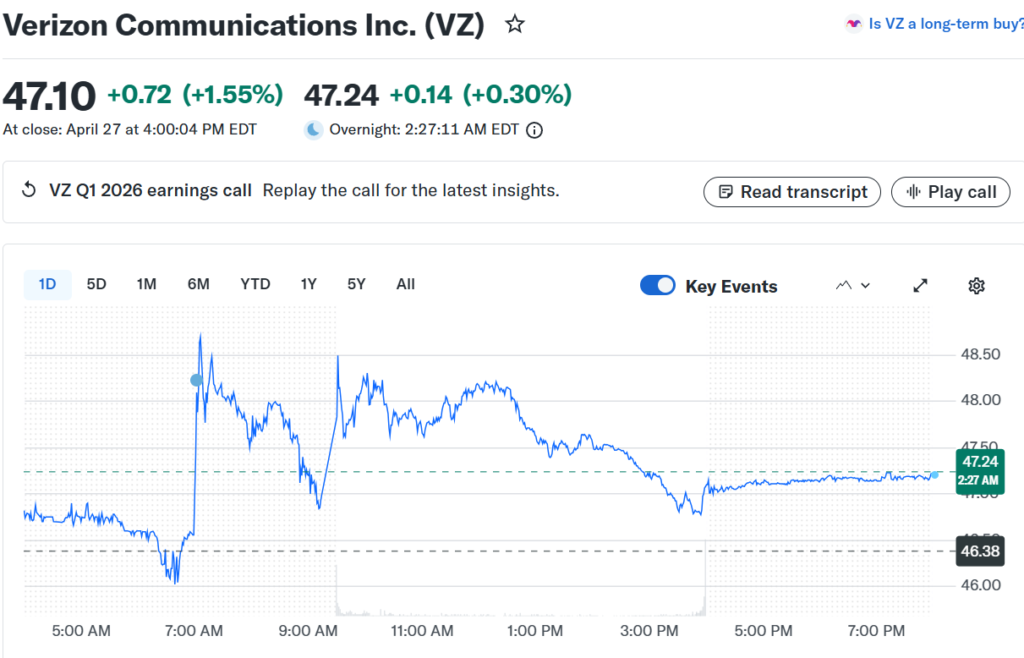1024x658 pixels.
Task: Switch chart to 1Y range
Action: pyautogui.click(x=308, y=284)
